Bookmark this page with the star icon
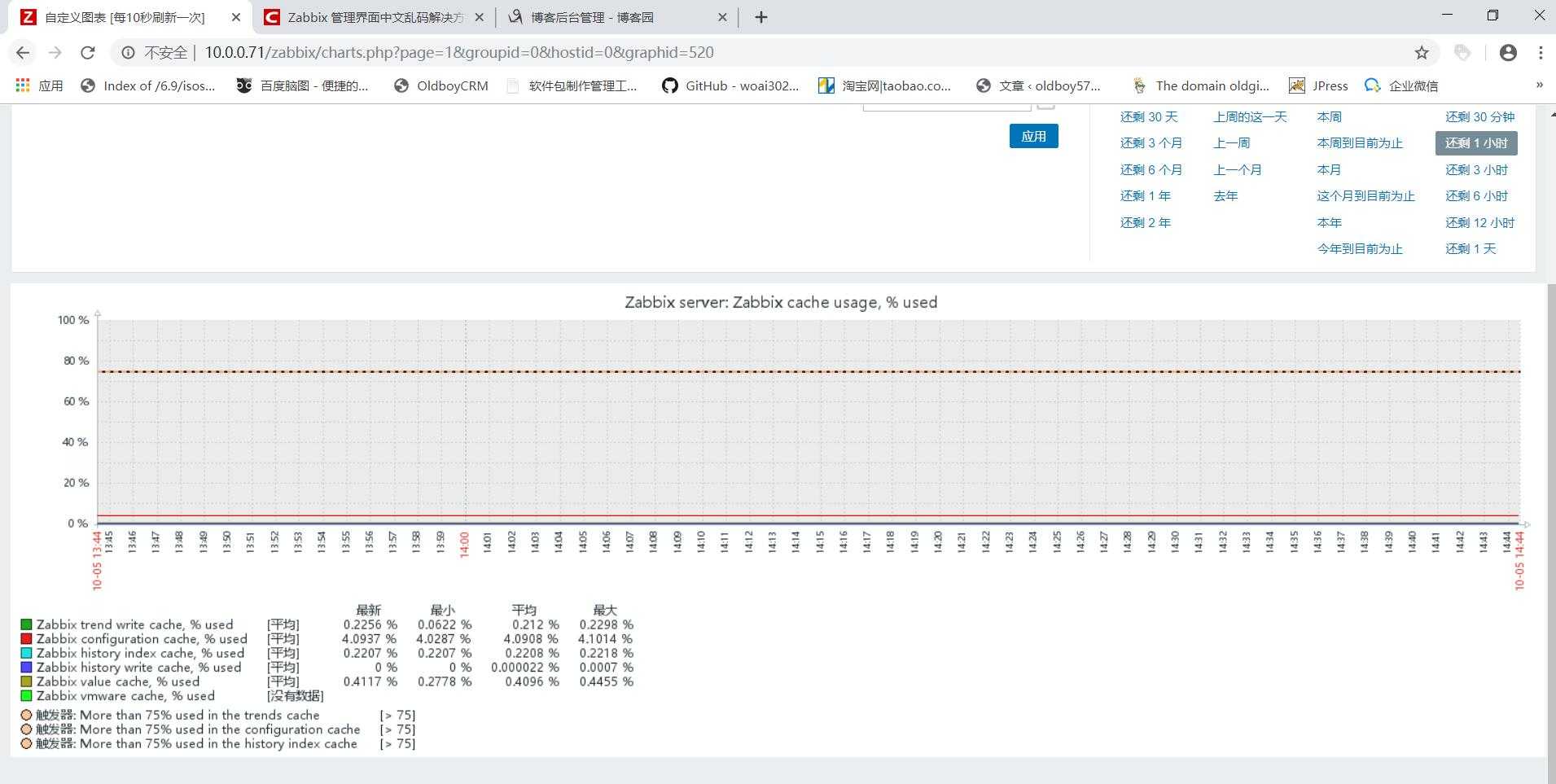Viewport: 1556px width, 784px height. pyautogui.click(x=1422, y=53)
